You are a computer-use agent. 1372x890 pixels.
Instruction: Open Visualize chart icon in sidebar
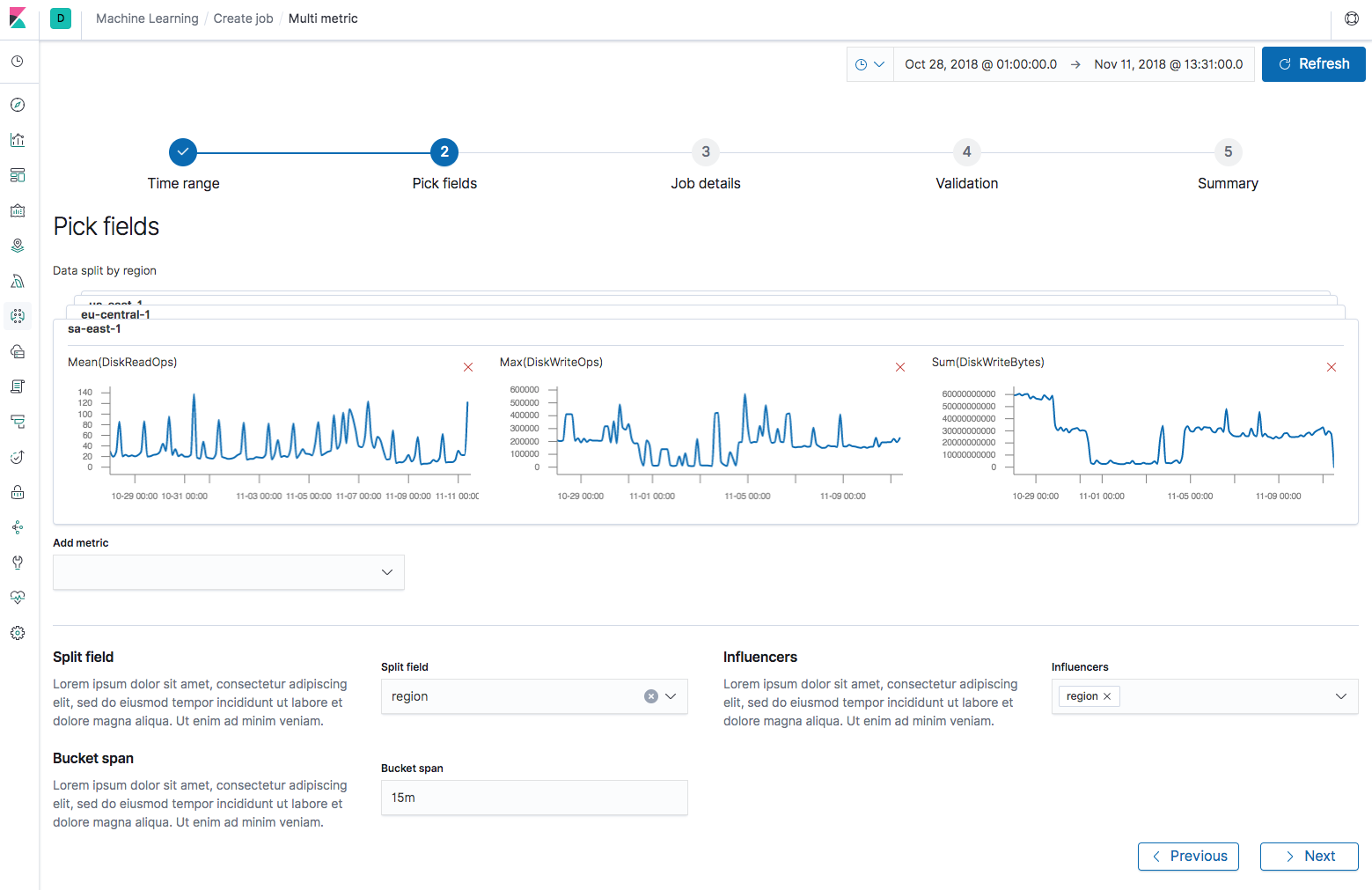coord(18,140)
